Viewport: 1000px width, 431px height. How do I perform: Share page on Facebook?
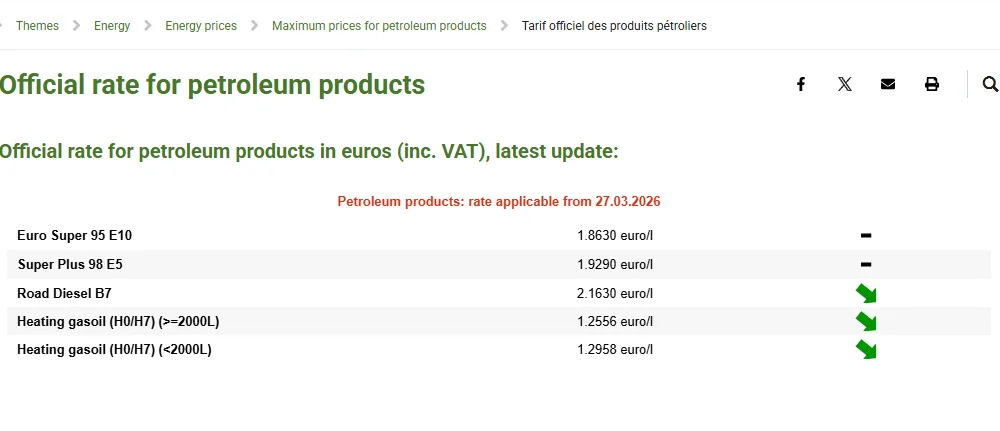801,85
